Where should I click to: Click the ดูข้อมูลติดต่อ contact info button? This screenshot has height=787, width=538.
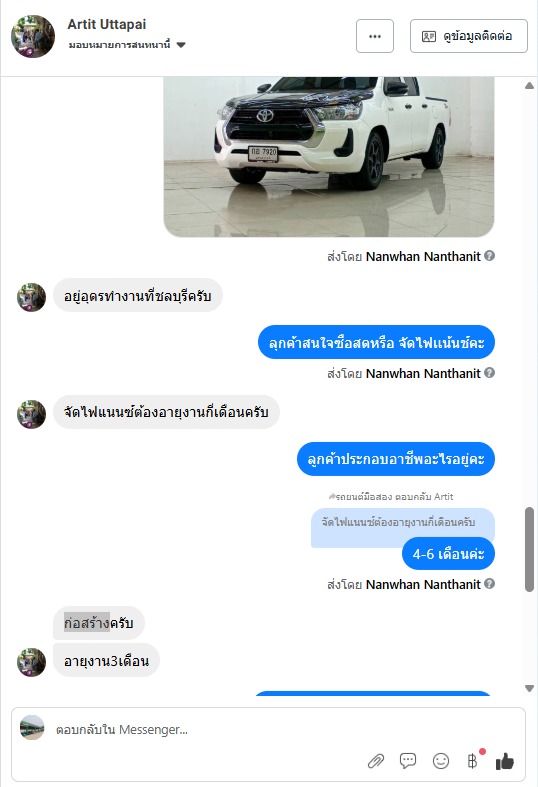(x=469, y=36)
